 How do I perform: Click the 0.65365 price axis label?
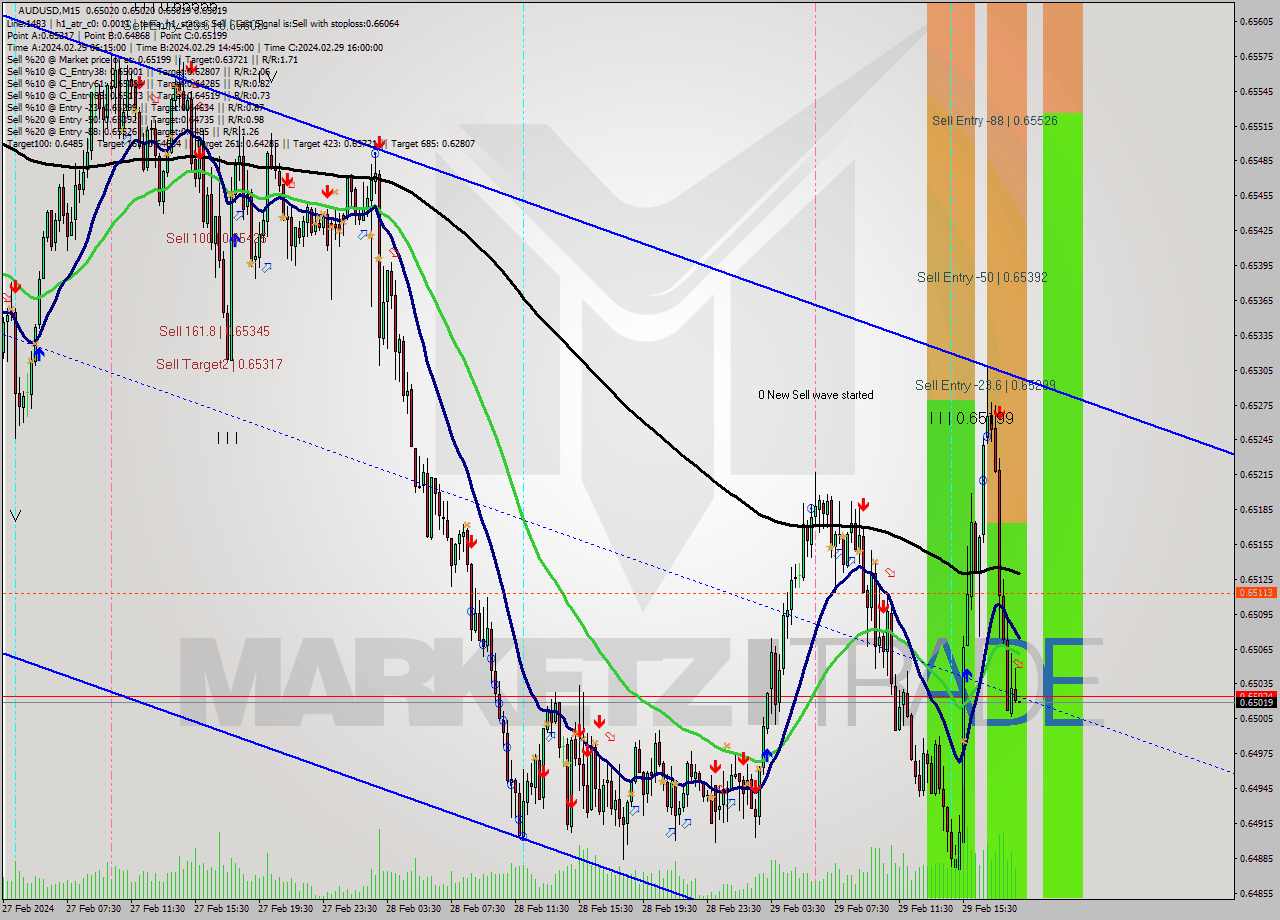click(1256, 300)
